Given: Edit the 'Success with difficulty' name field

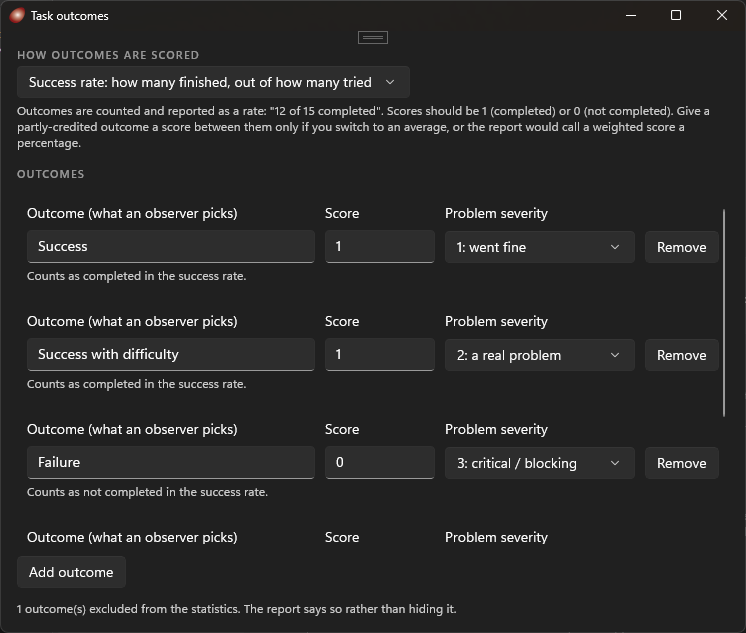Looking at the screenshot, I should coord(171,355).
